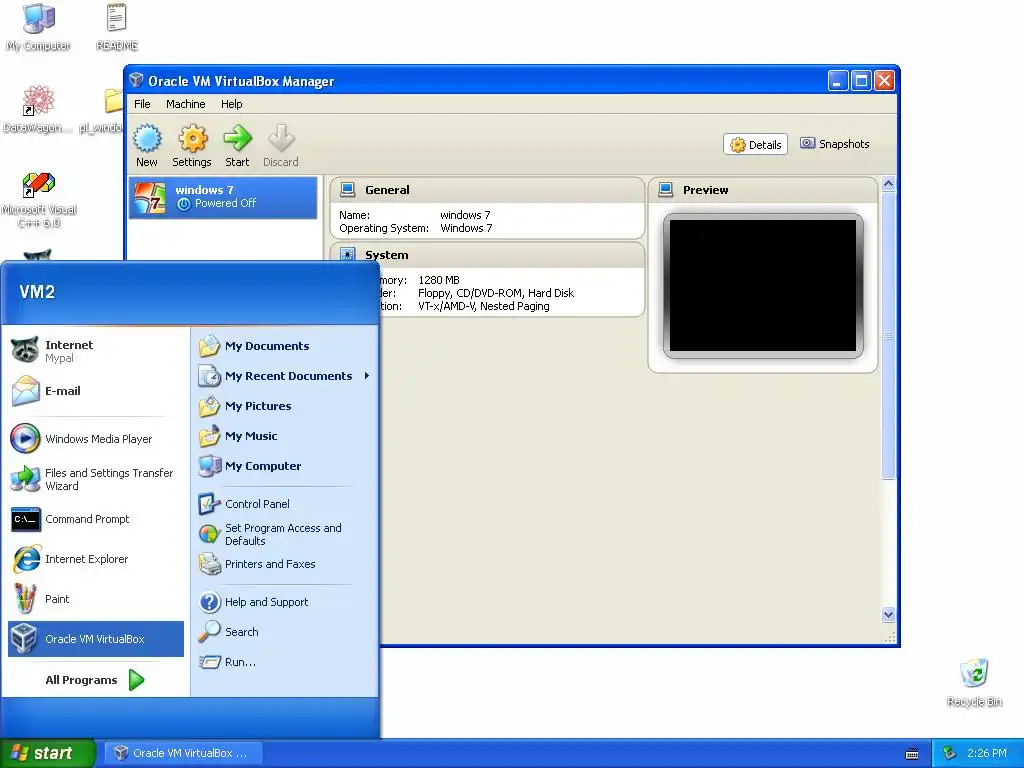Click the vertical scrollbar thumb in details pane
The width and height of the screenshot is (1024, 768).
(888, 336)
